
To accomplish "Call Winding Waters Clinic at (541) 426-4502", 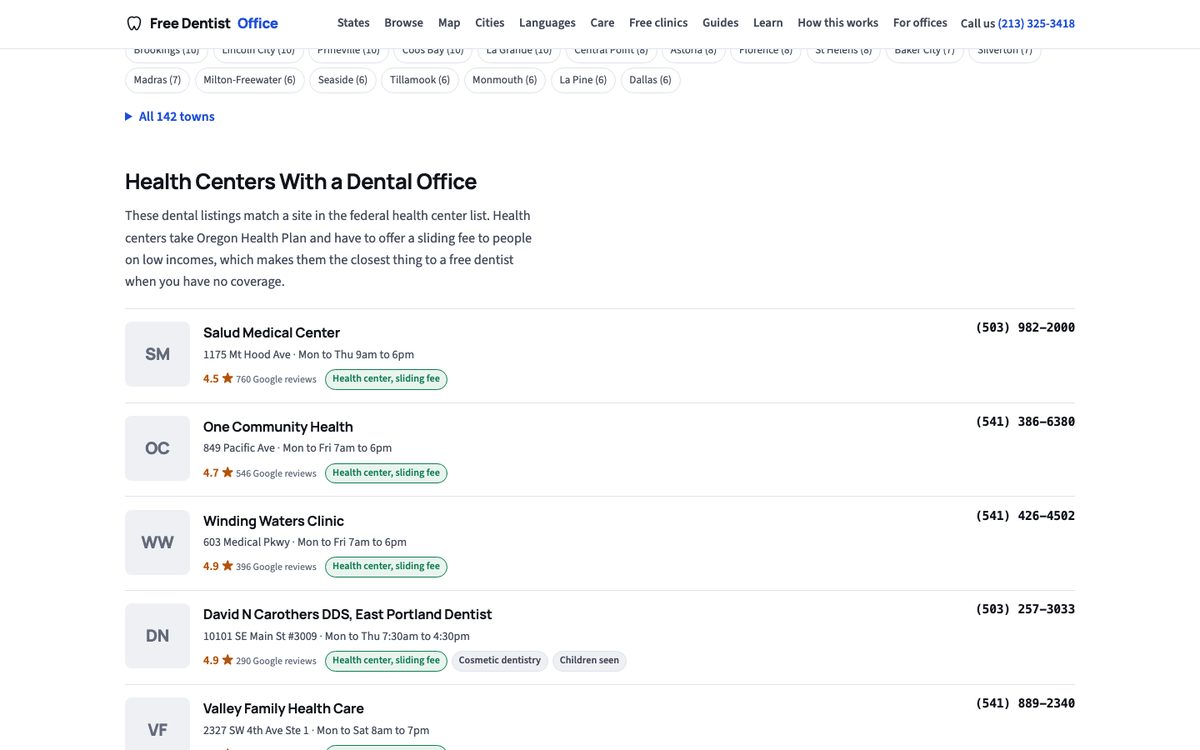I will click(1025, 516).
